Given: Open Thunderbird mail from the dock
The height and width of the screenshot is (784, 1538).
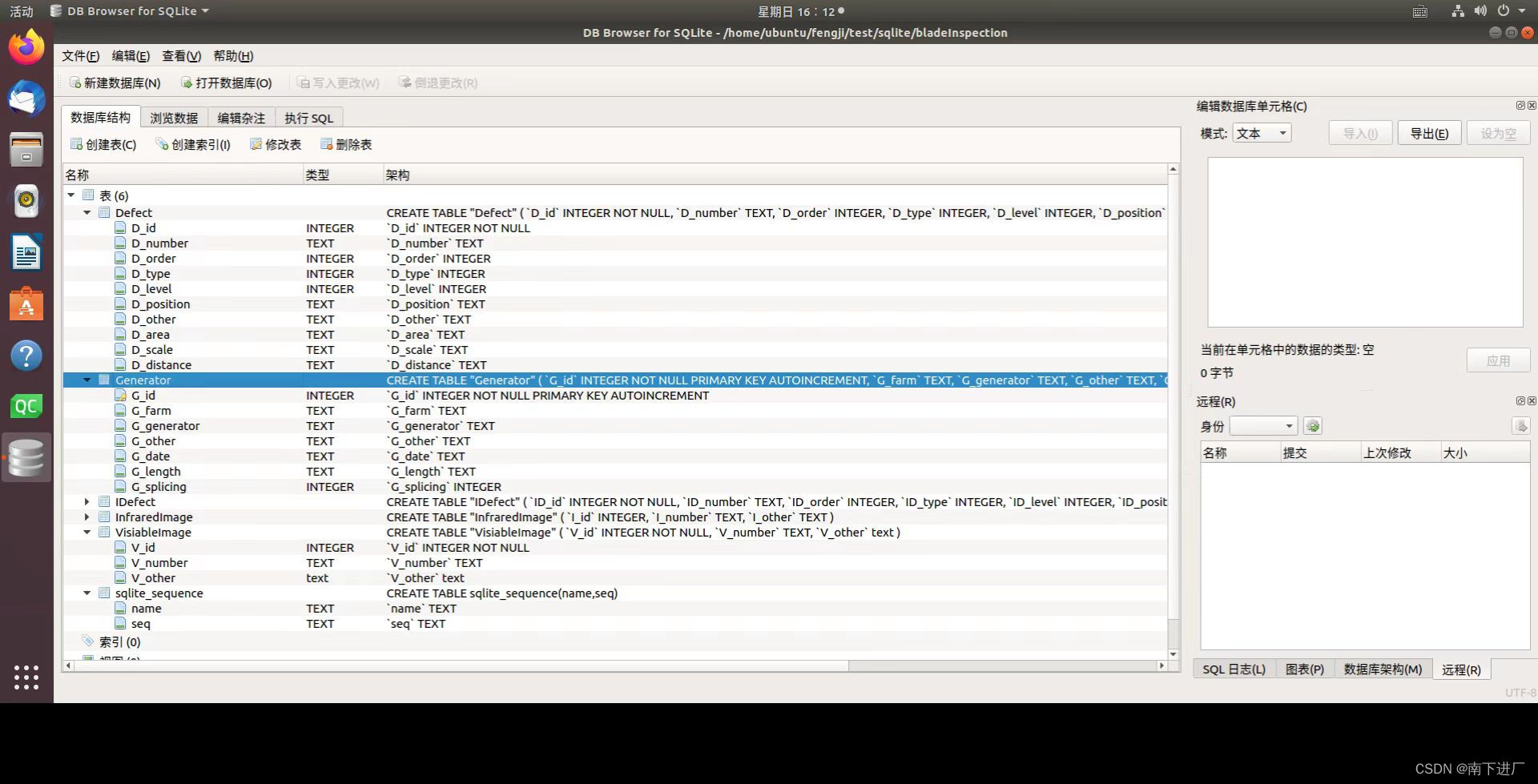Looking at the screenshot, I should (x=26, y=99).
